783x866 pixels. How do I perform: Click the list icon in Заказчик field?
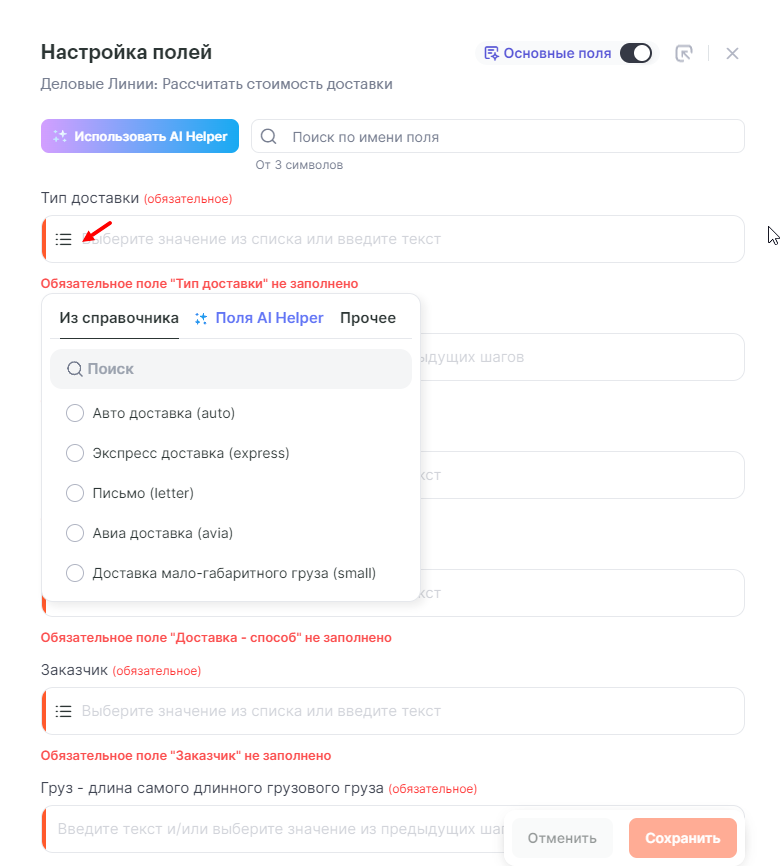(64, 711)
